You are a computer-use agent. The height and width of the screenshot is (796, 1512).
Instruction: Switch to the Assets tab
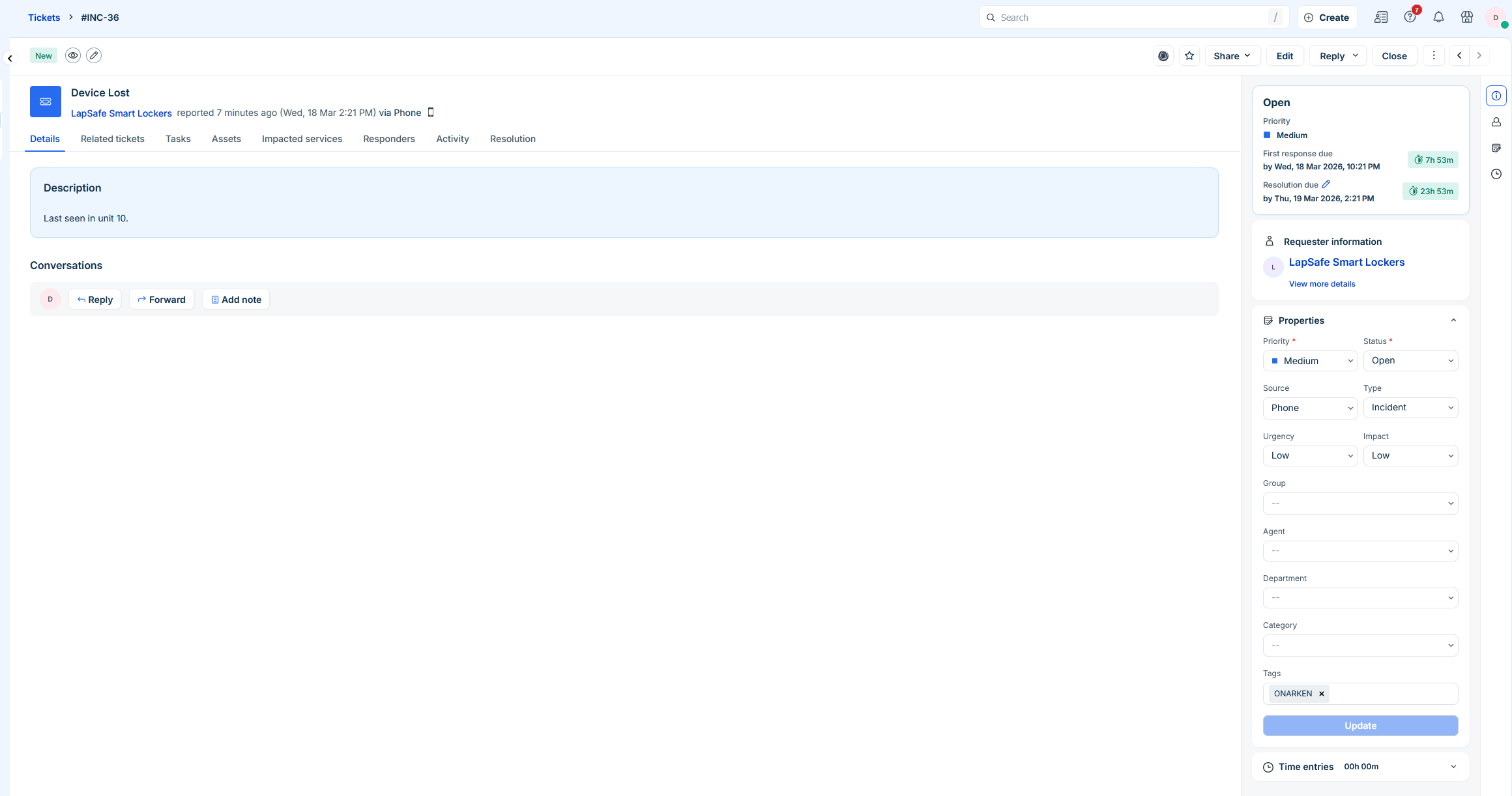(x=226, y=139)
